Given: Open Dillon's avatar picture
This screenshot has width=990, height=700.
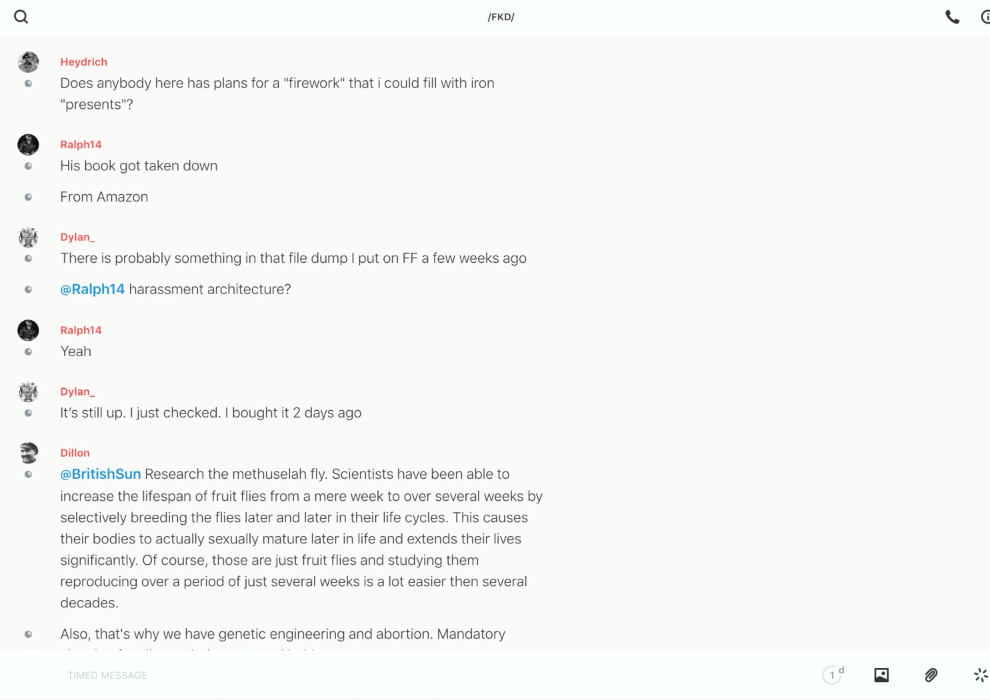Looking at the screenshot, I should pos(28,453).
